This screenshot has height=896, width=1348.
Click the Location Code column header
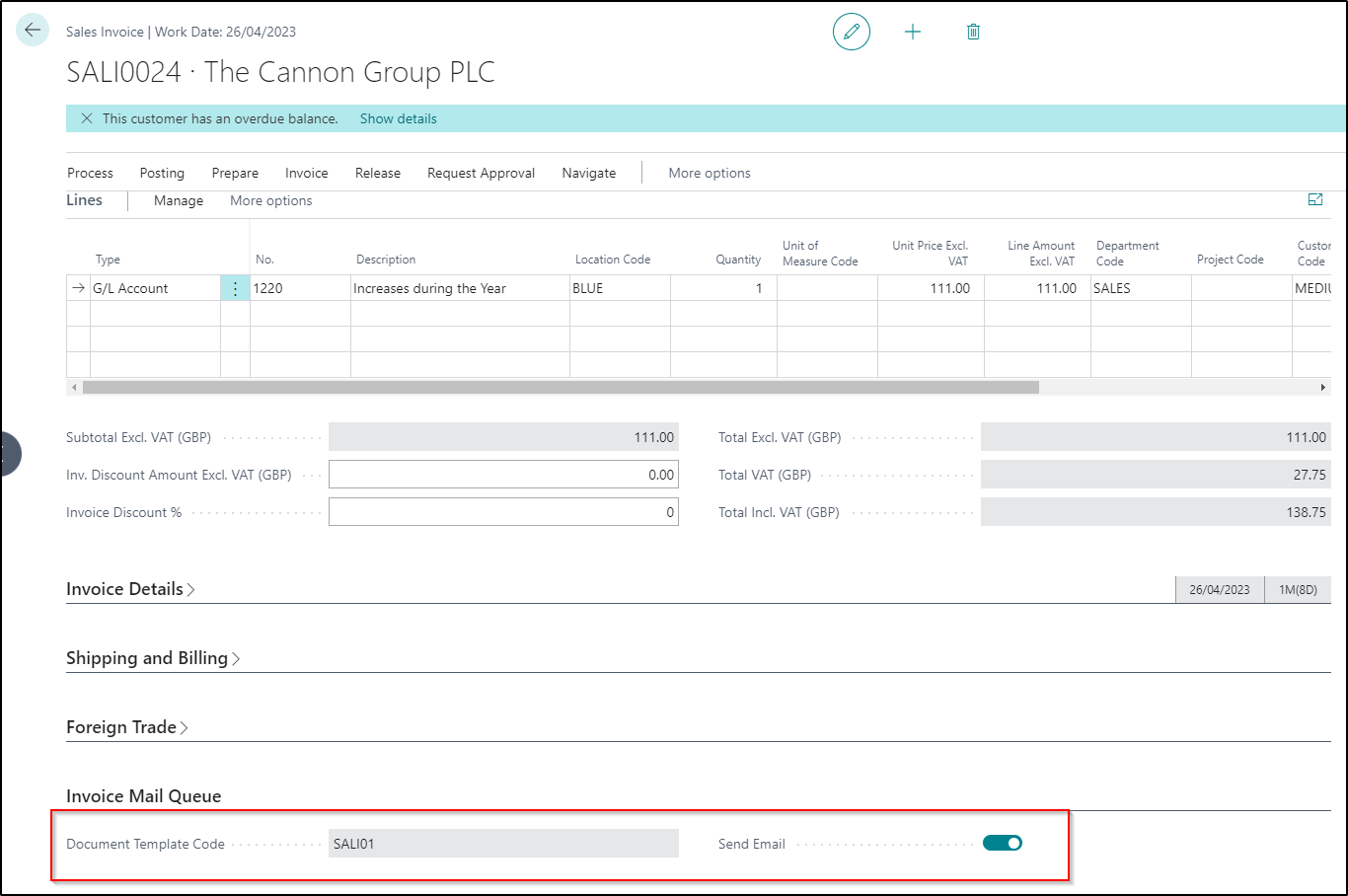point(613,260)
